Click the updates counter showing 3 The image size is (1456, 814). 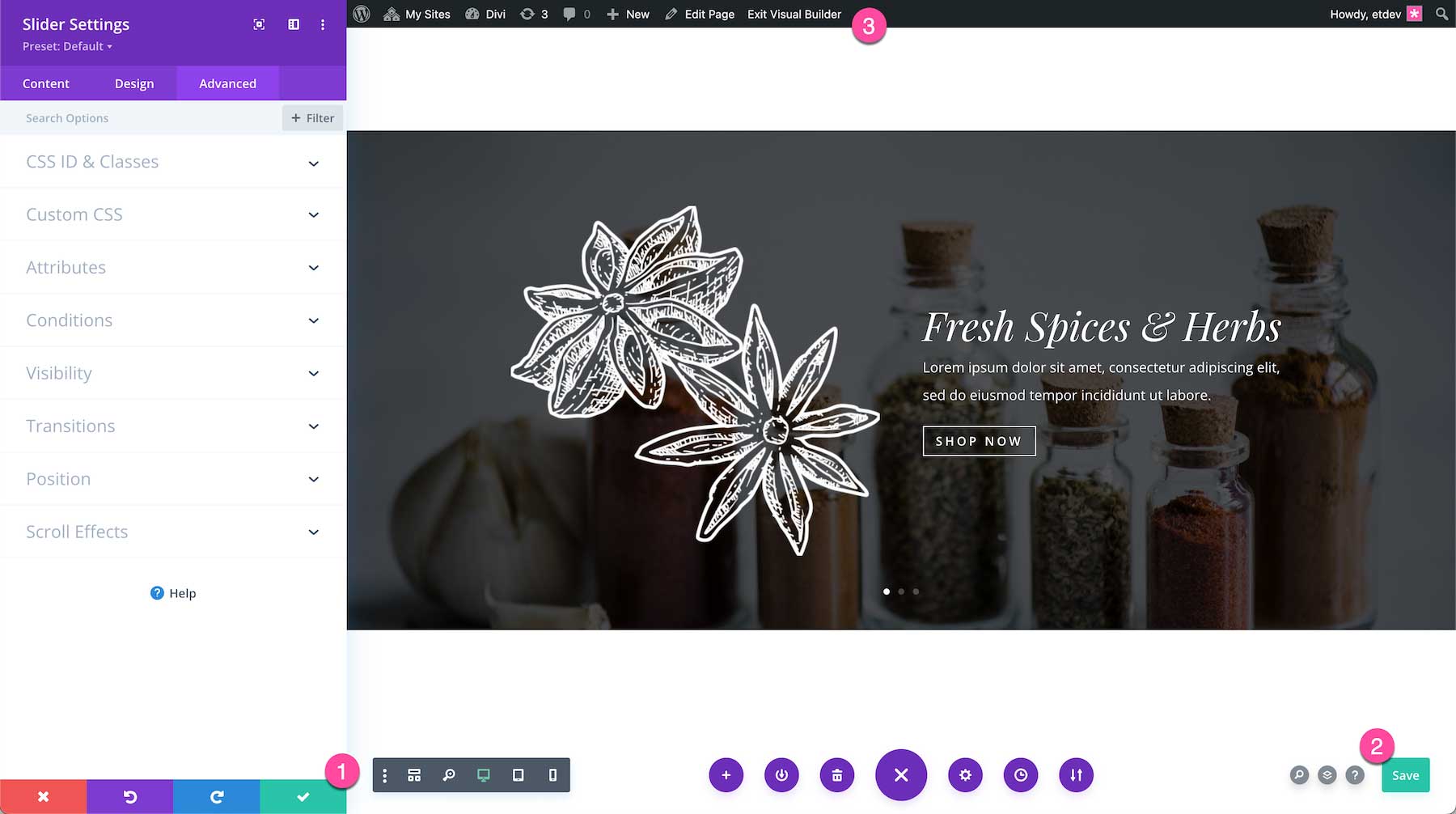pyautogui.click(x=534, y=14)
